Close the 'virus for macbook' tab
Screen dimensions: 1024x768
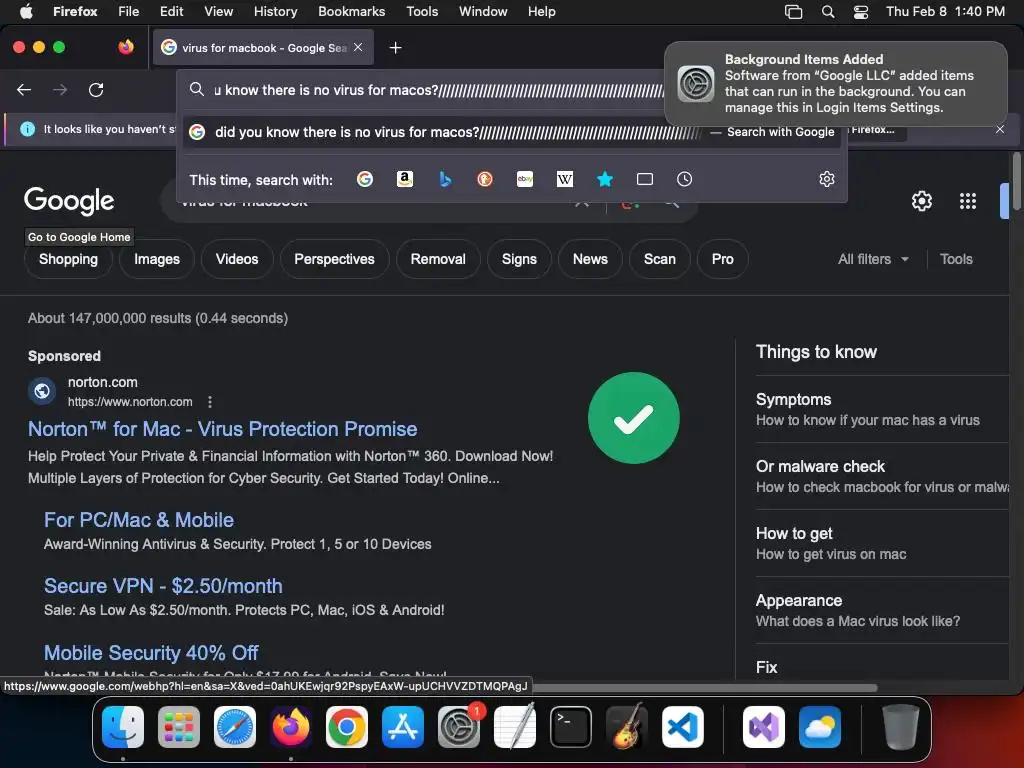coord(358,47)
